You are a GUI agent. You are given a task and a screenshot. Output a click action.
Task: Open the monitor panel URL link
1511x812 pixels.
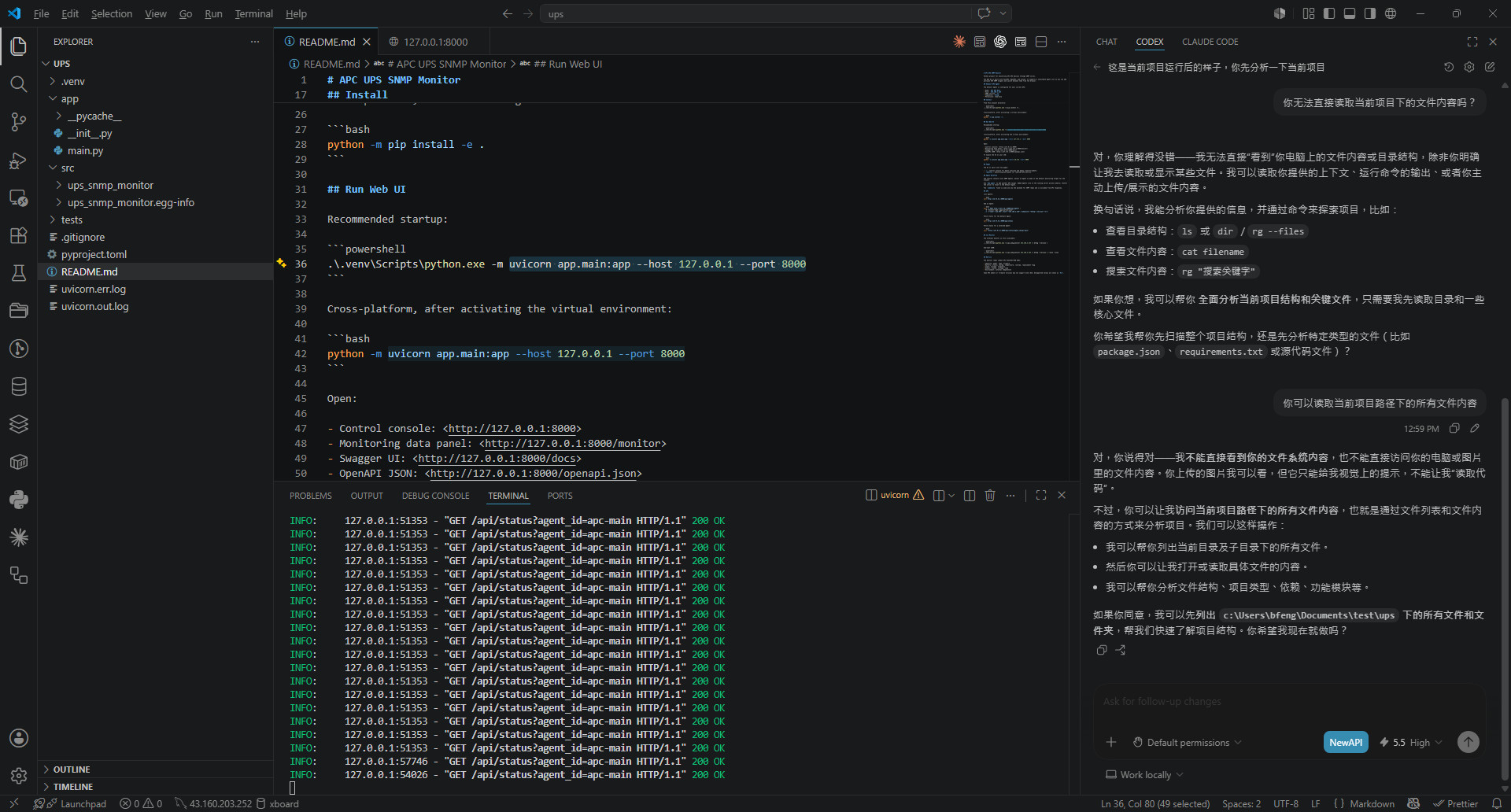[573, 443]
